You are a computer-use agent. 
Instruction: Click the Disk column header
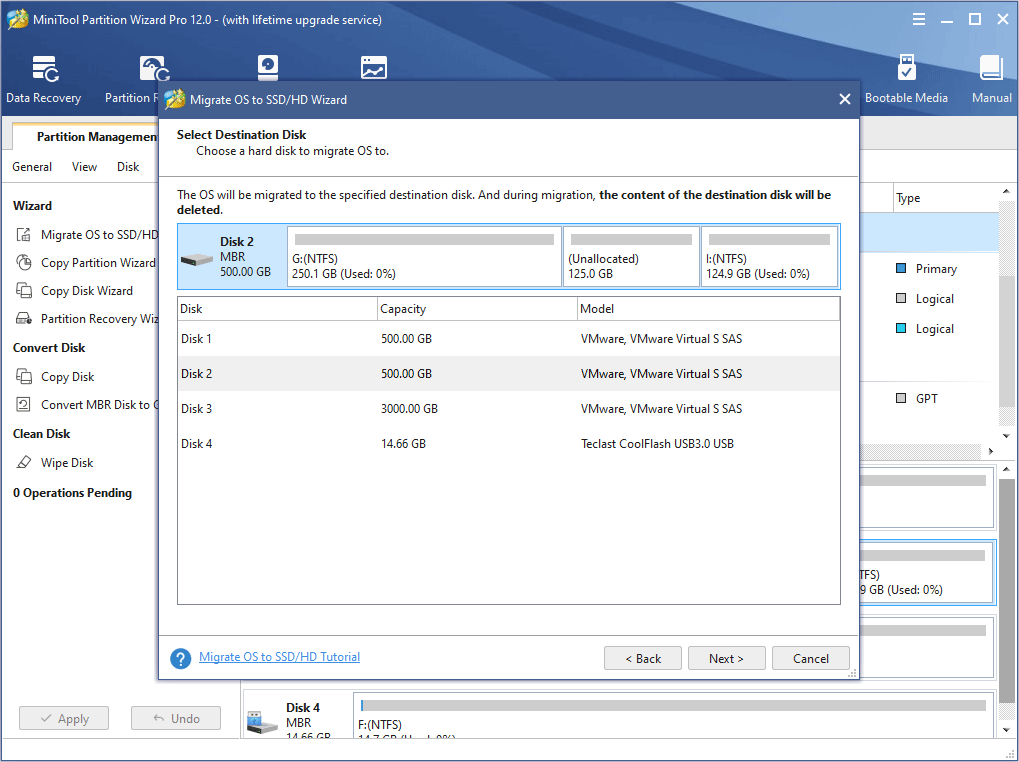pyautogui.click(x=277, y=309)
